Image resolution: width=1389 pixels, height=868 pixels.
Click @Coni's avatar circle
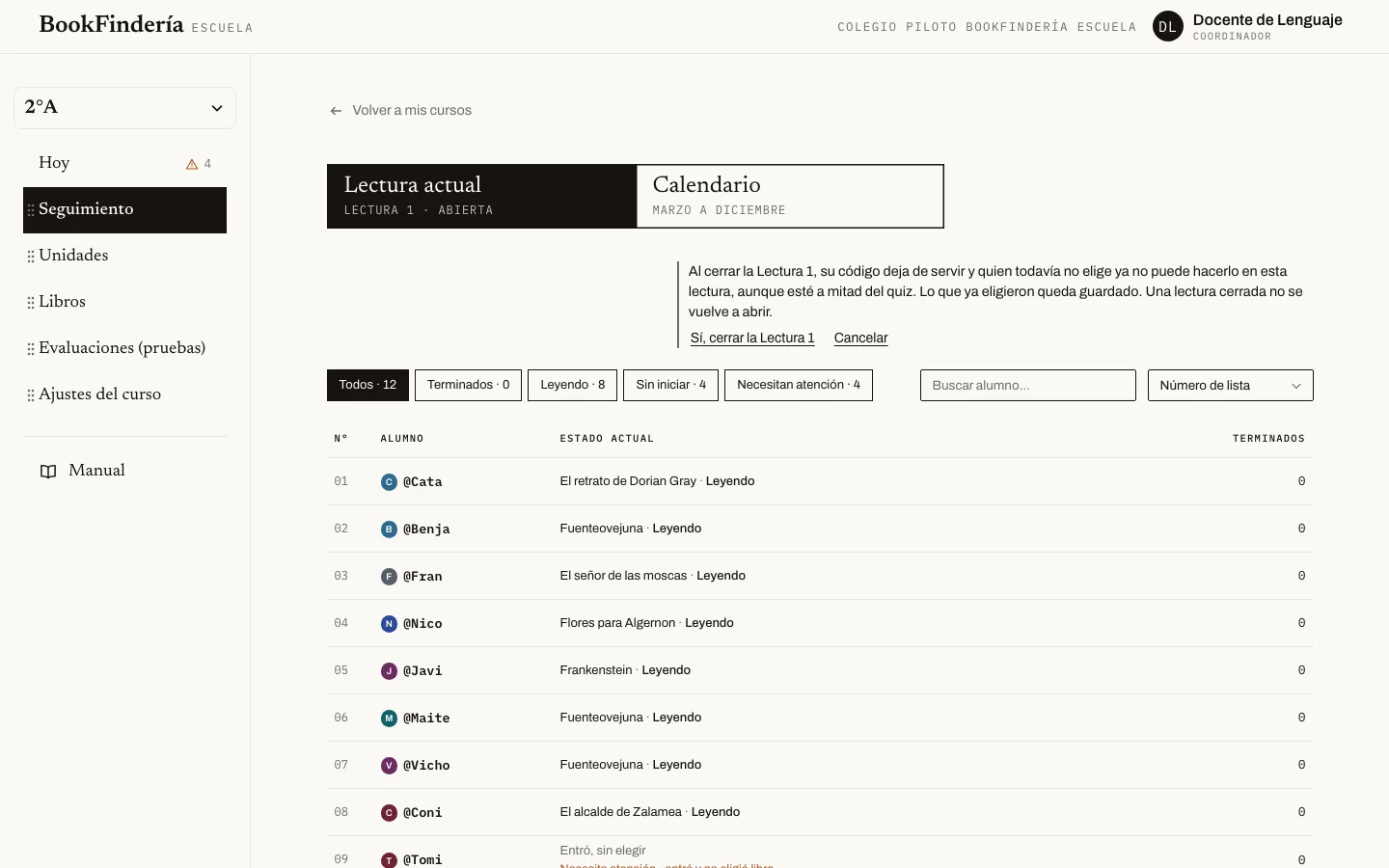pos(389,813)
